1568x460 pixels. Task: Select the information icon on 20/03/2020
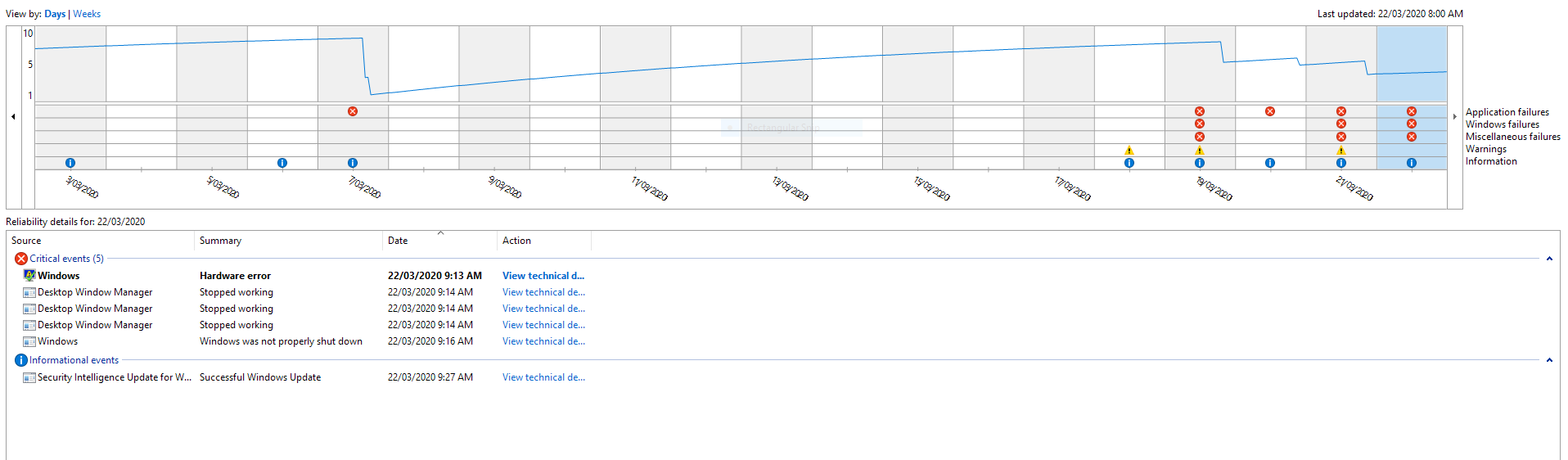click(1270, 163)
